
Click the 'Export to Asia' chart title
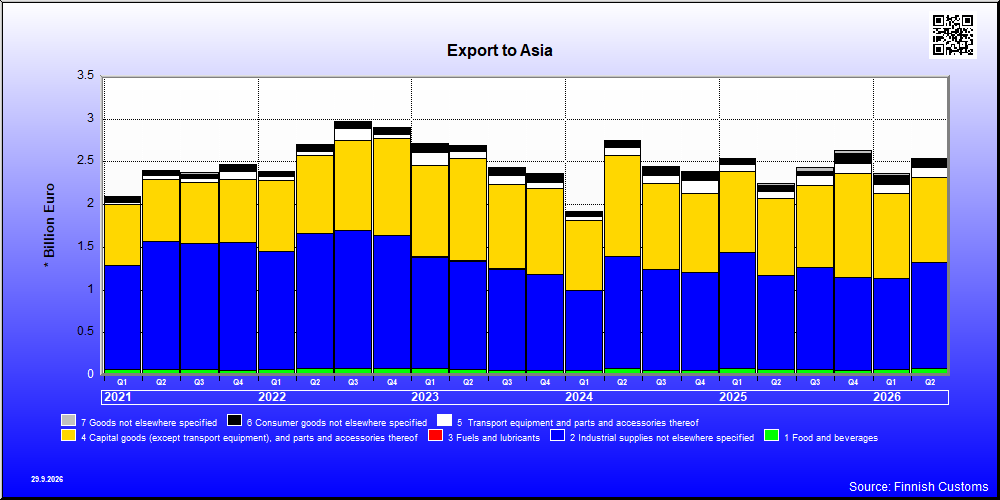pos(499,50)
